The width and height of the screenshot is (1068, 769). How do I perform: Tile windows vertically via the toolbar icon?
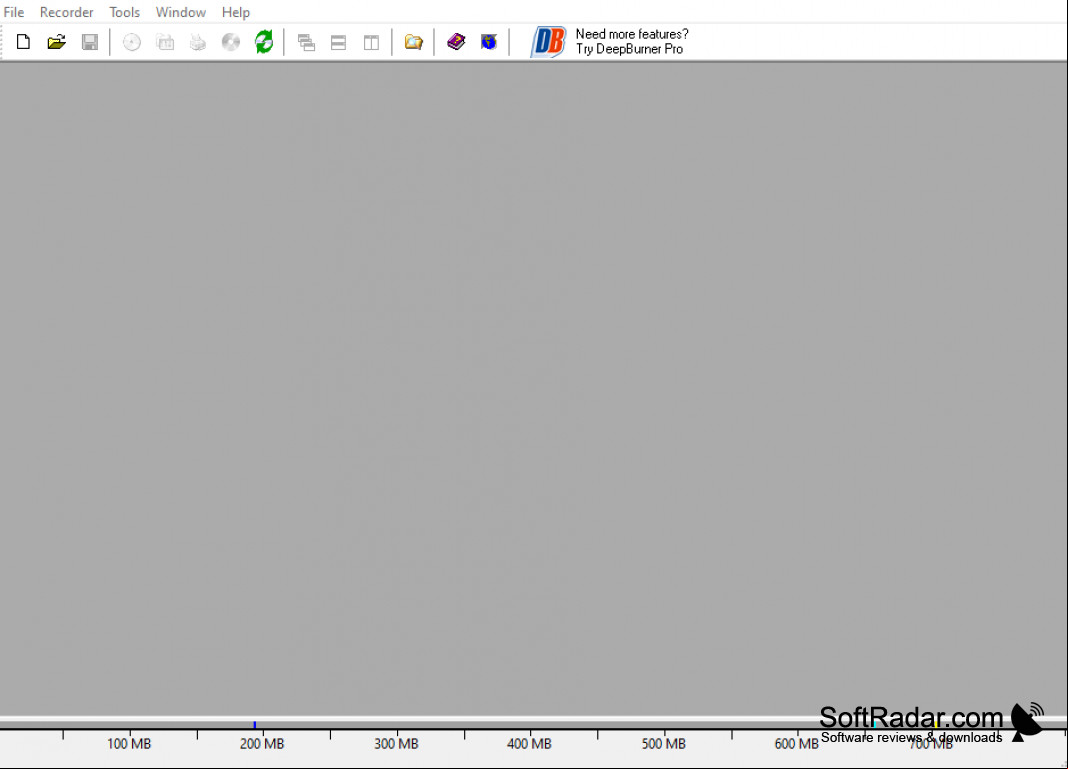(x=371, y=42)
